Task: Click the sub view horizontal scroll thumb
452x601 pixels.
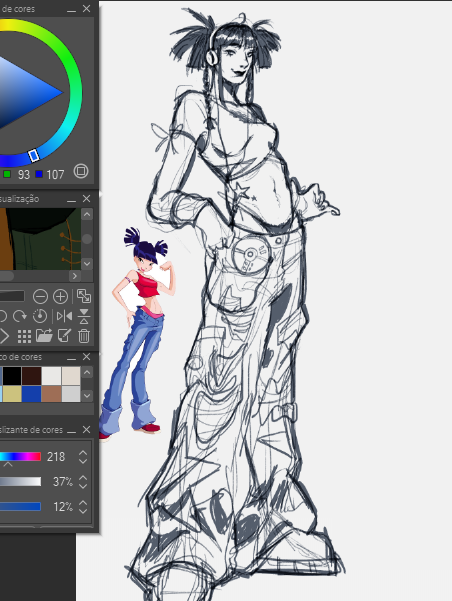Action: point(7,276)
